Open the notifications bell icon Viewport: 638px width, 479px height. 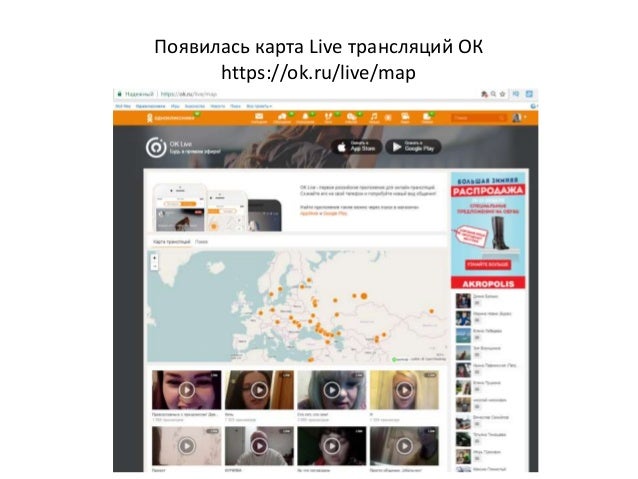click(305, 118)
